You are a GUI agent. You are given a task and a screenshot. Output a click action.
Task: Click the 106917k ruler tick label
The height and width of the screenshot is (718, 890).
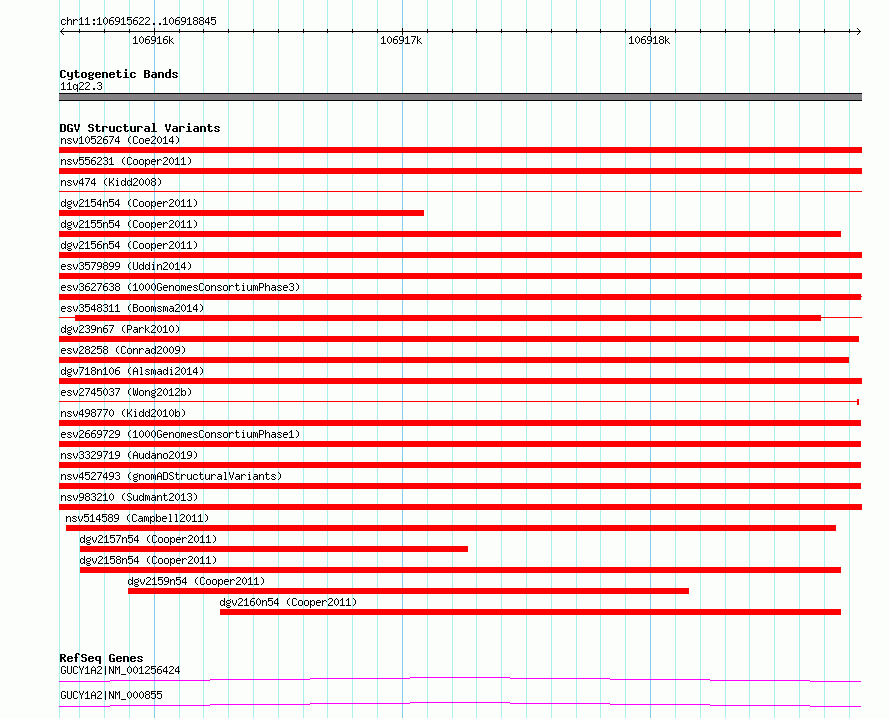(401, 40)
